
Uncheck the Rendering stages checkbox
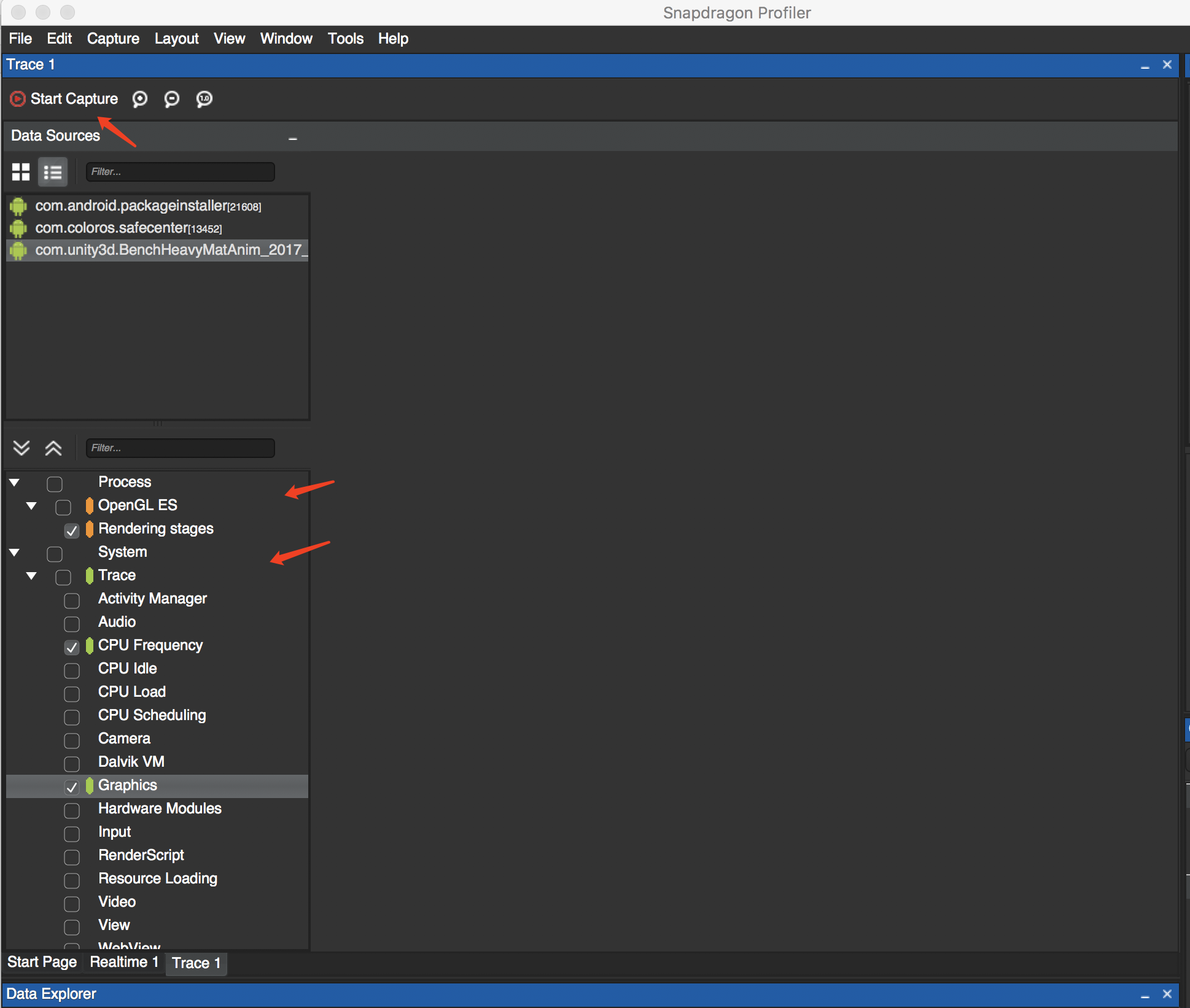point(72,530)
